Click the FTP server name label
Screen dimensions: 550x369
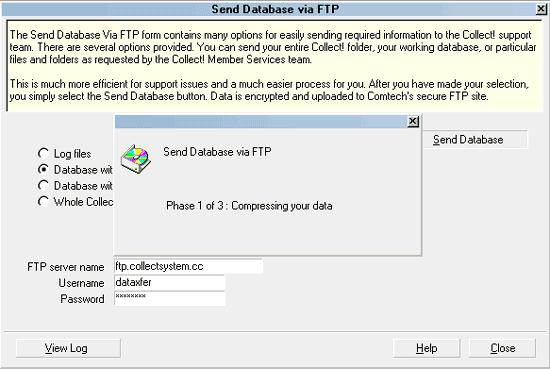click(66, 267)
